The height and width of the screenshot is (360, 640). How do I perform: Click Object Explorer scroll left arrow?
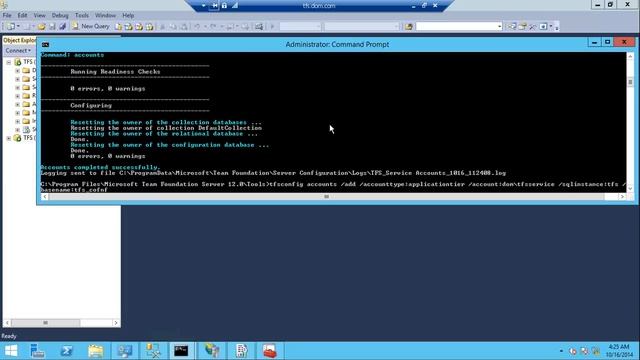pos(7,323)
